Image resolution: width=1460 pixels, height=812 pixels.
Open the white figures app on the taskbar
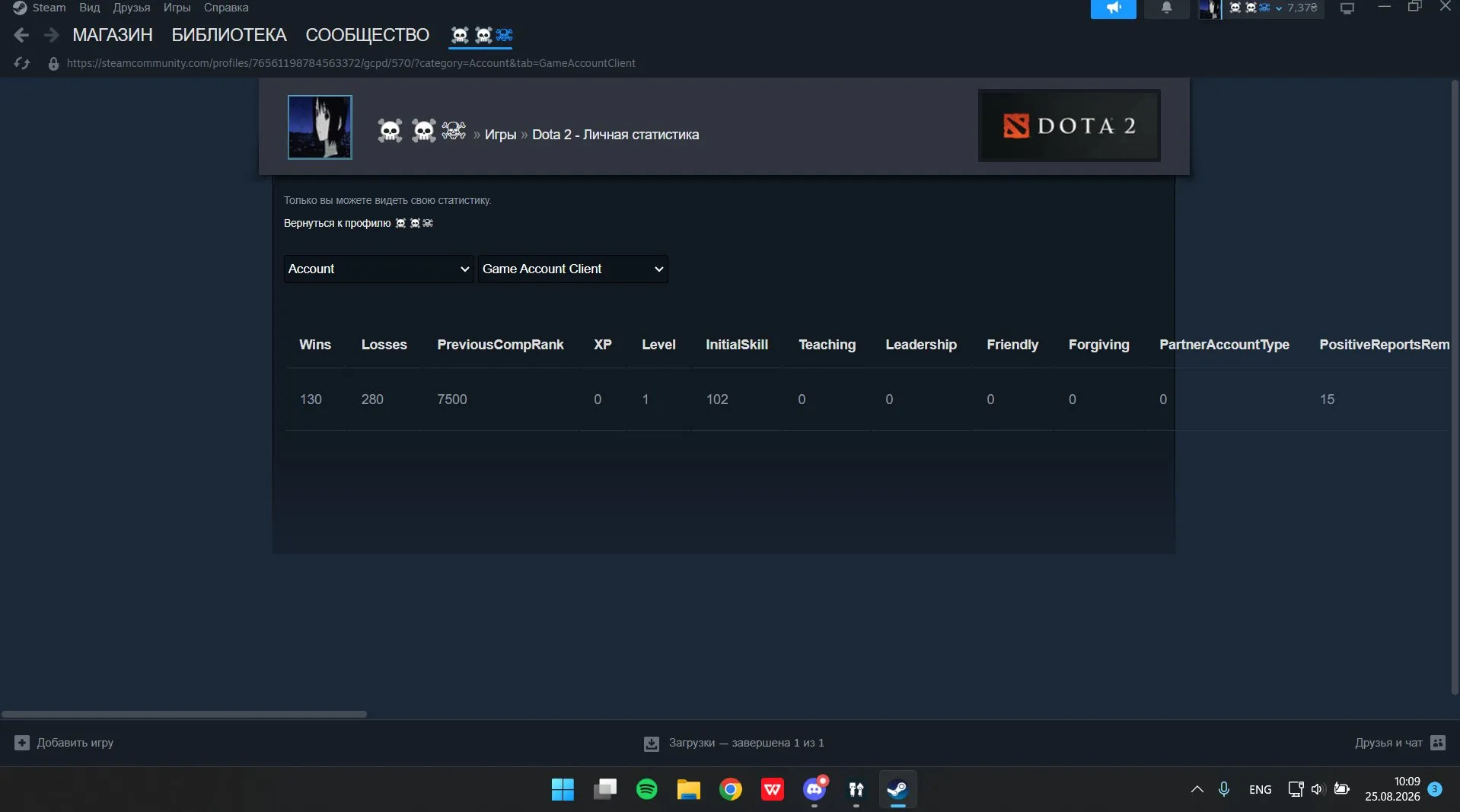pyautogui.click(x=856, y=789)
